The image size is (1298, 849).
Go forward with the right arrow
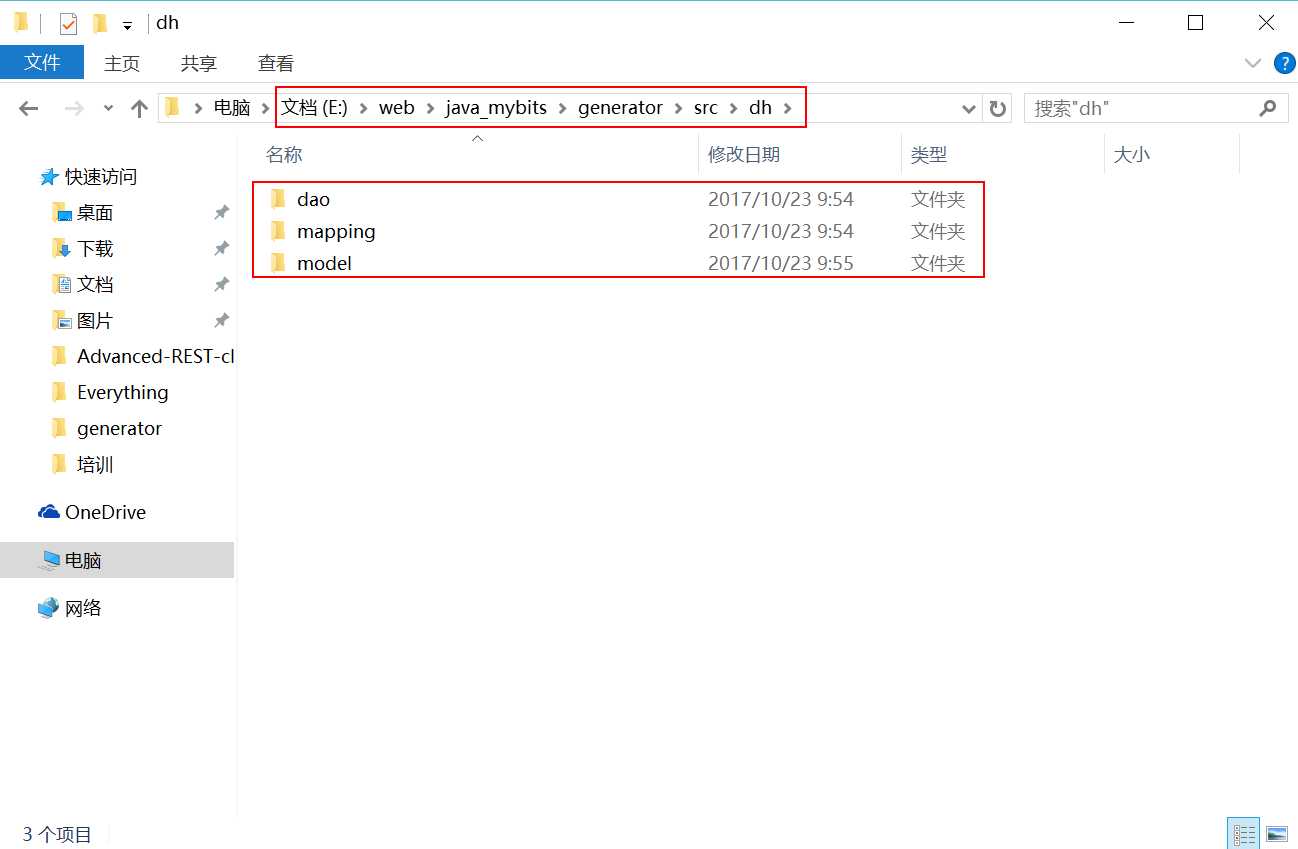(x=74, y=109)
